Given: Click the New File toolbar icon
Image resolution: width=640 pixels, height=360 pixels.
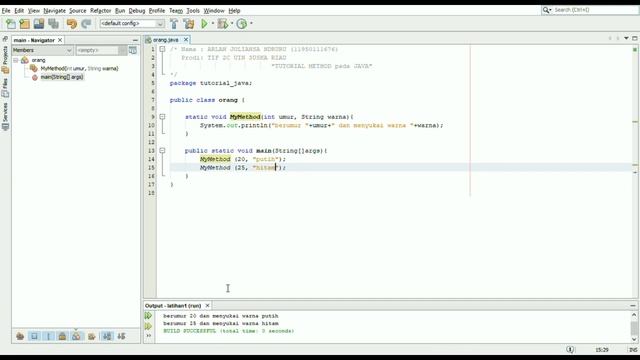Looking at the screenshot, I should pyautogui.click(x=11, y=24).
